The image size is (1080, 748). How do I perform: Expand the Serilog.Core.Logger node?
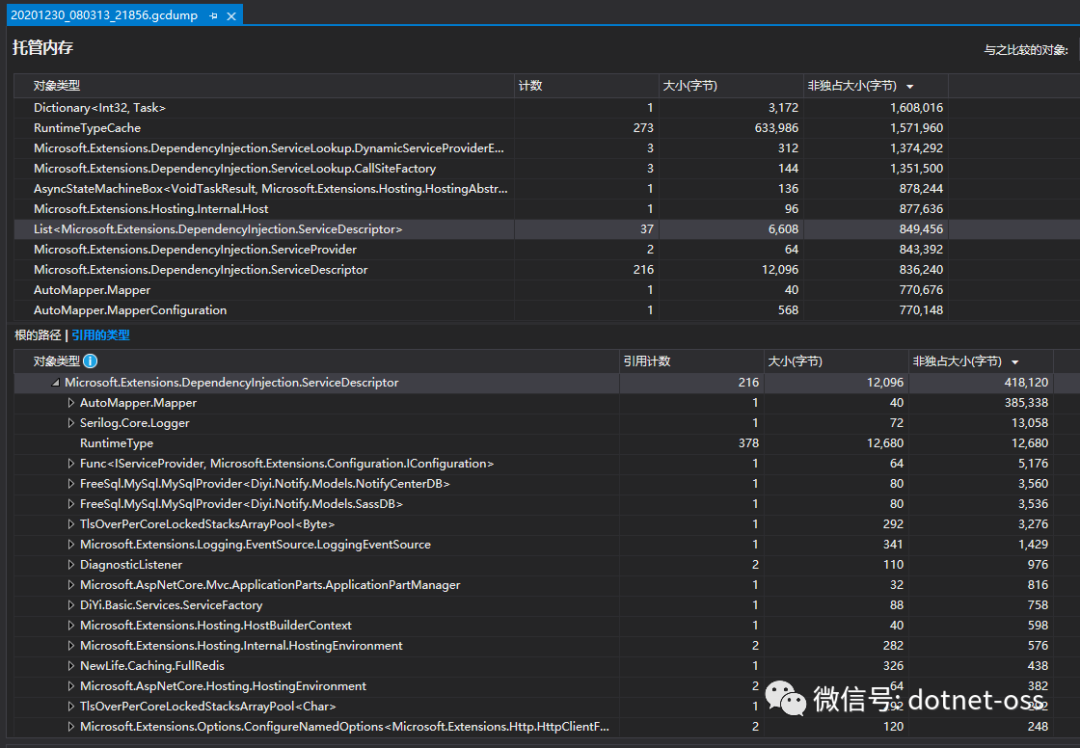[x=70, y=422]
